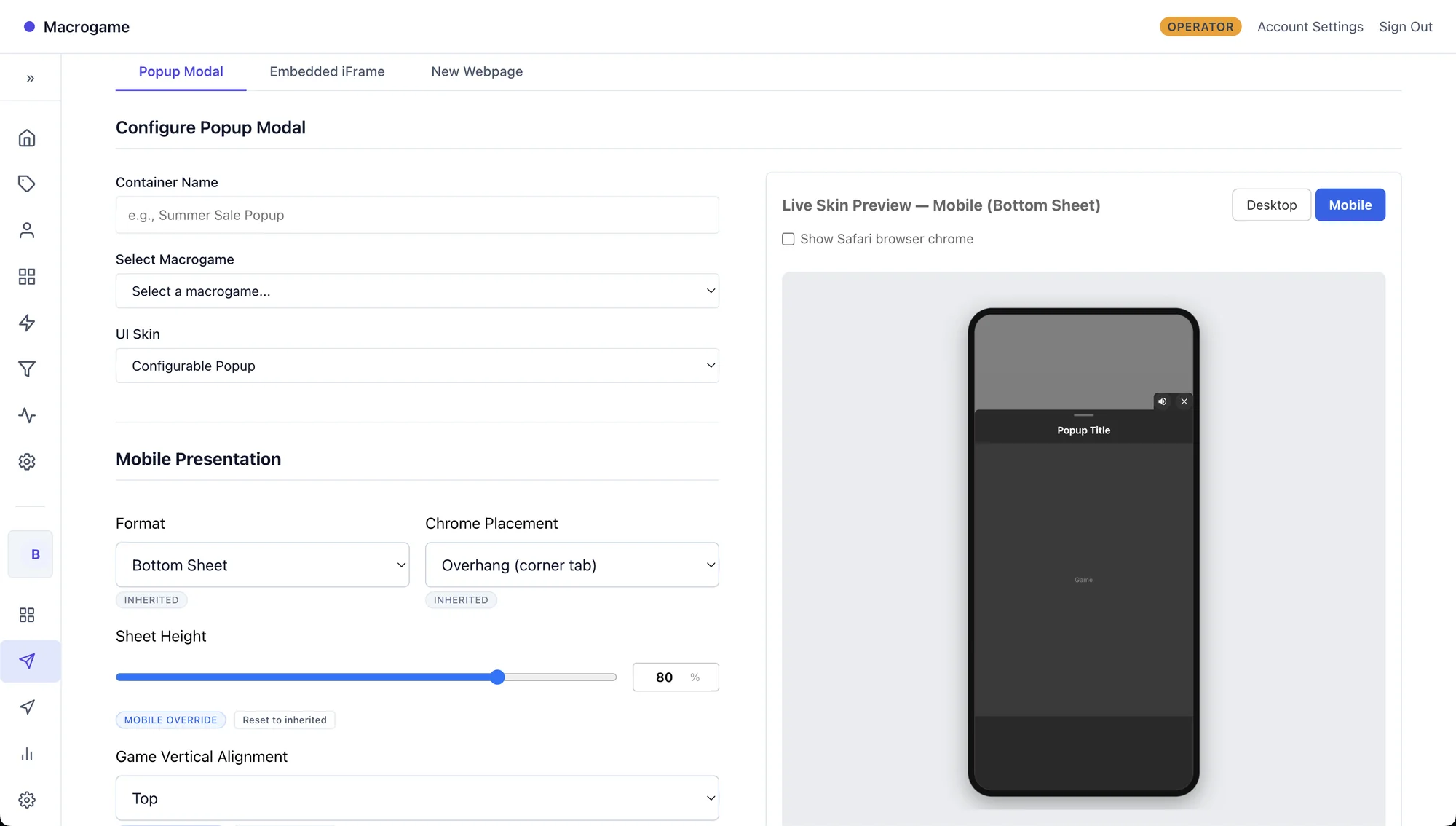Click the Macrogame logo
This screenshot has height=826, width=1456.
click(76, 27)
